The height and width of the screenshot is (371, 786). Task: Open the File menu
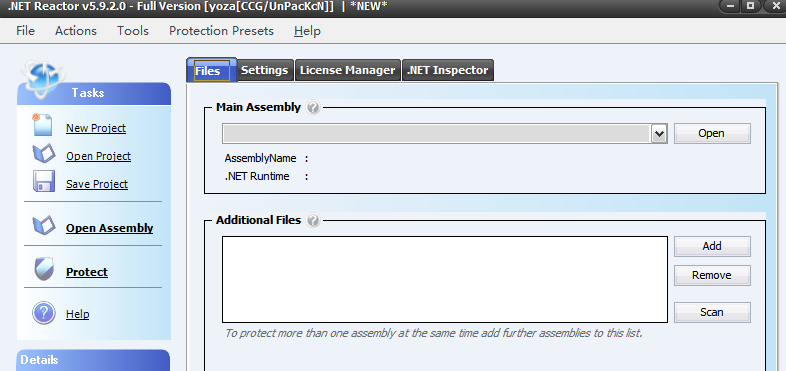(x=26, y=31)
